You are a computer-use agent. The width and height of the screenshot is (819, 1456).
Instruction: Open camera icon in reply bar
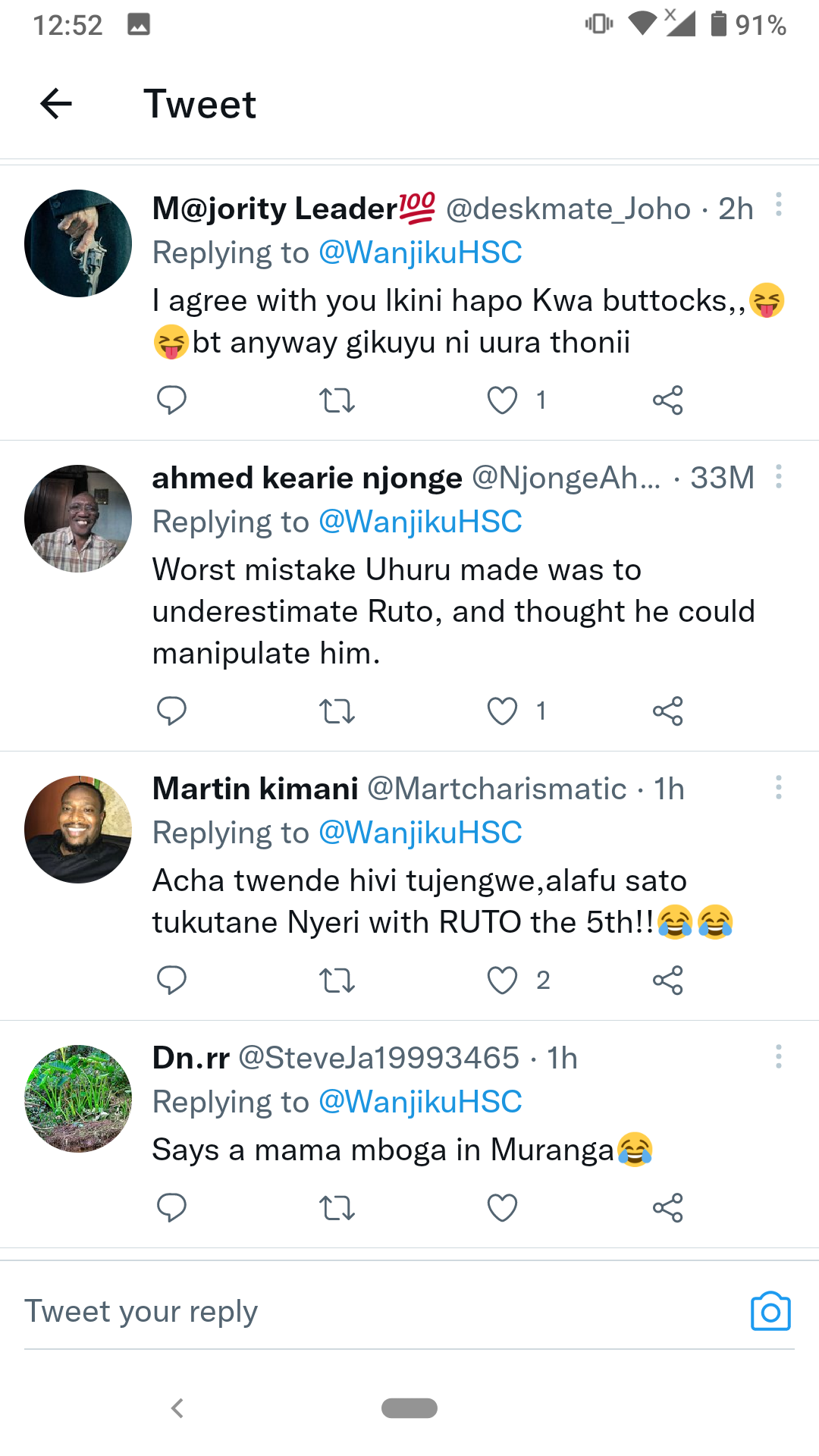click(x=770, y=1311)
